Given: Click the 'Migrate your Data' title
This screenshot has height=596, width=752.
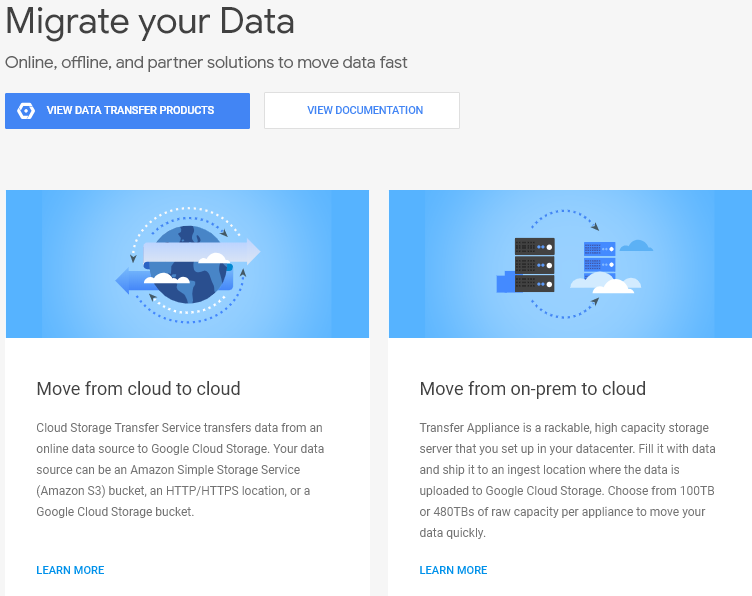Looking at the screenshot, I should point(150,22).
